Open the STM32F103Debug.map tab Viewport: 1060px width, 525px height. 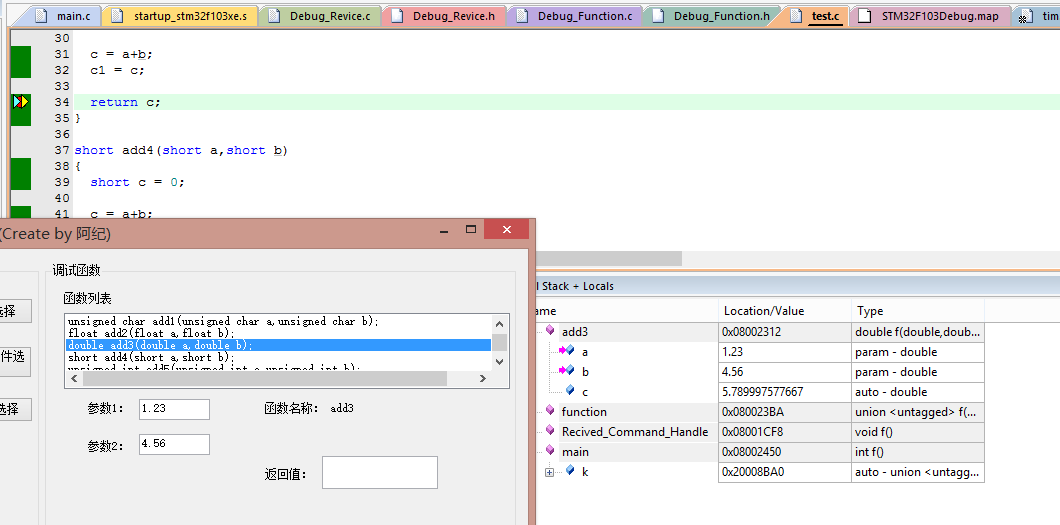click(x=939, y=17)
